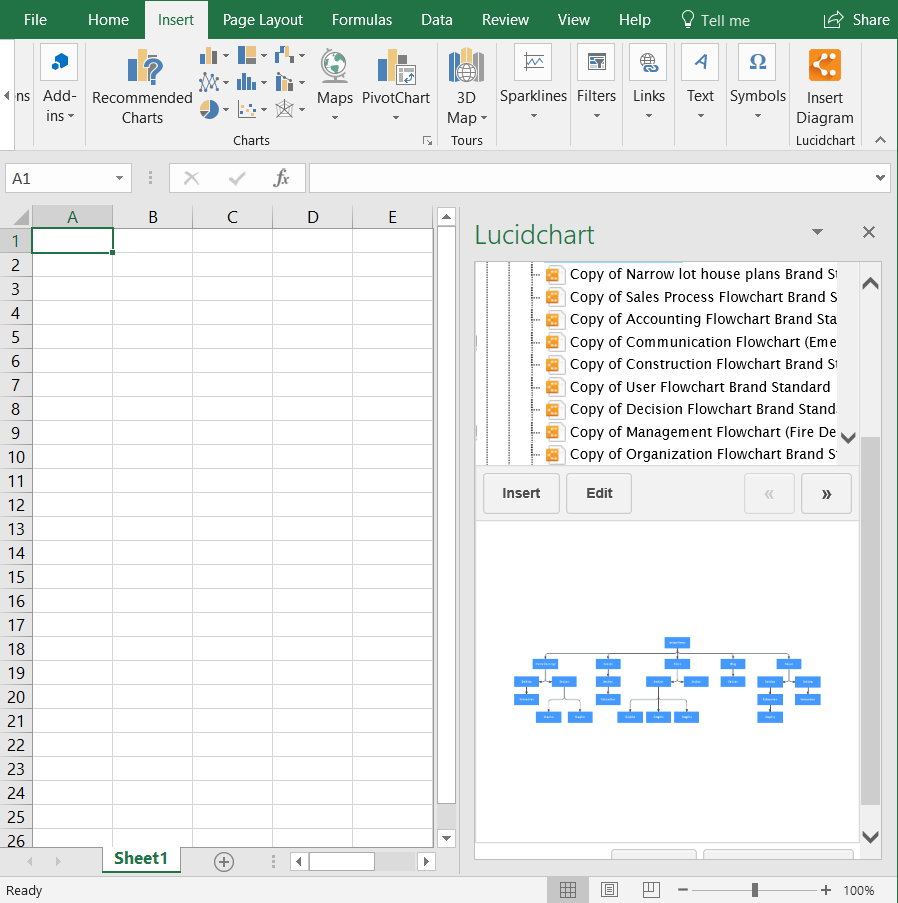Click the zoom slider handle

tap(755, 890)
